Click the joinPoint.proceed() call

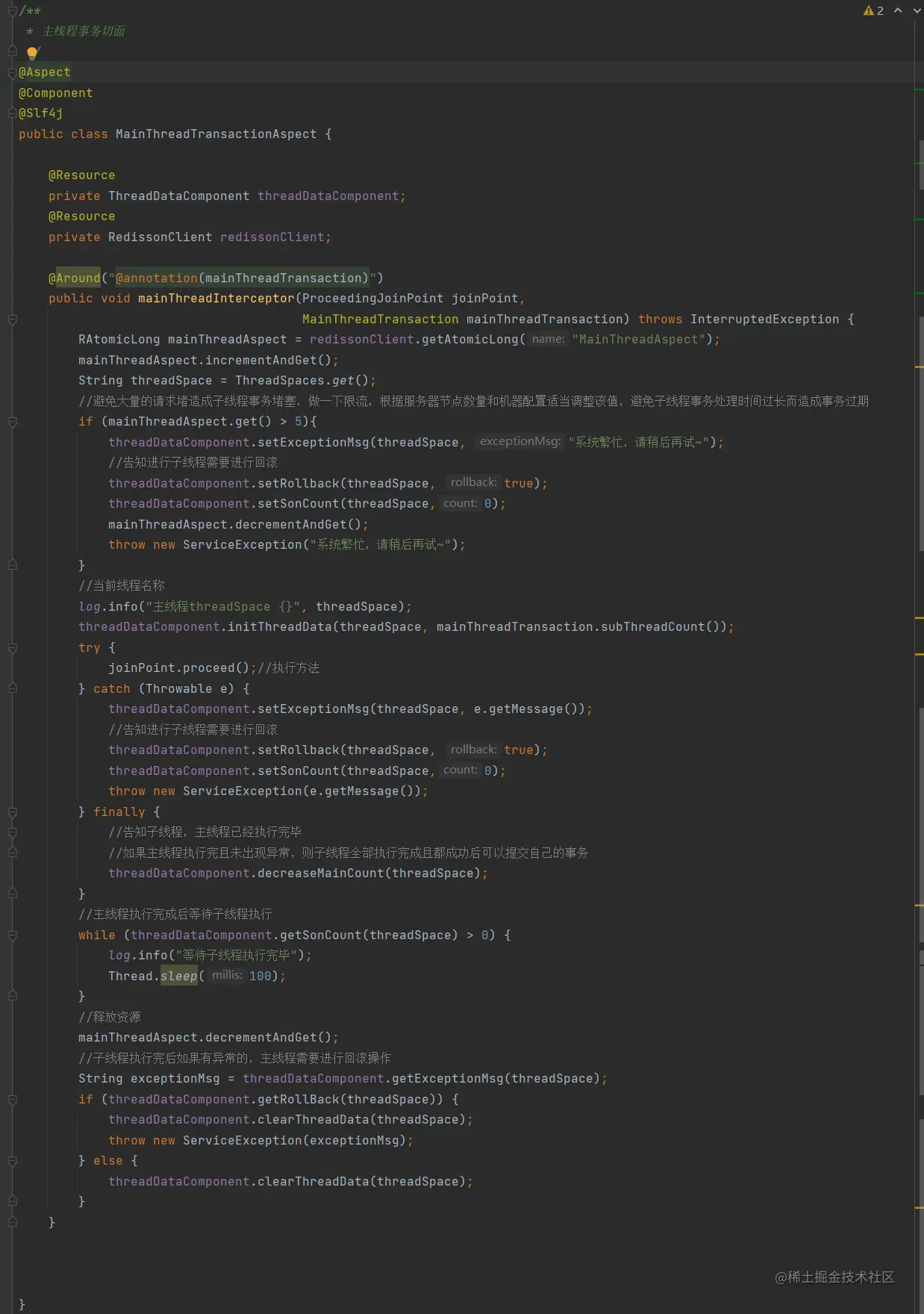179,667
